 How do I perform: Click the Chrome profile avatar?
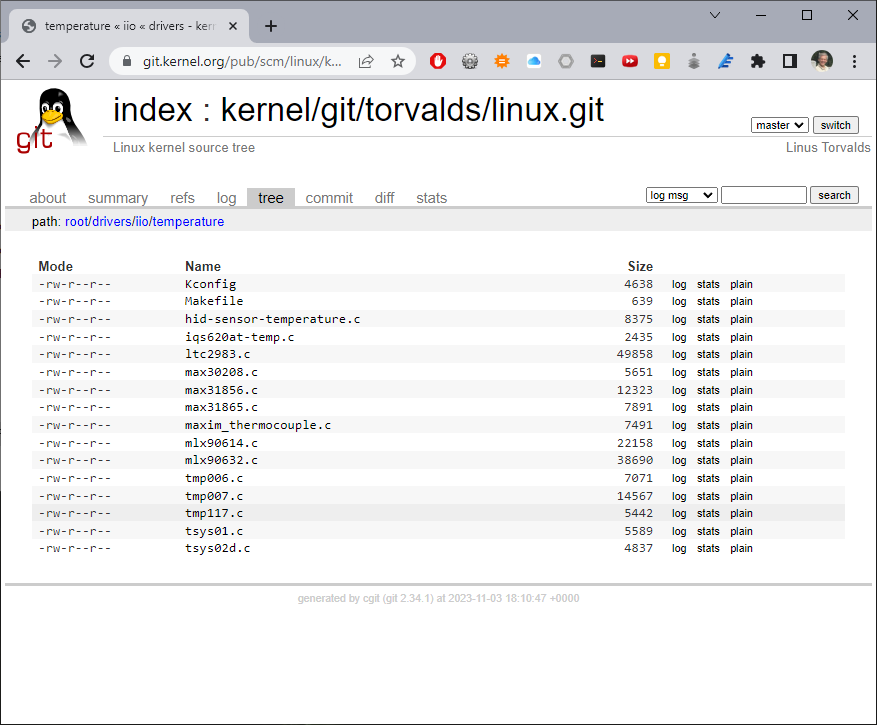(x=822, y=60)
